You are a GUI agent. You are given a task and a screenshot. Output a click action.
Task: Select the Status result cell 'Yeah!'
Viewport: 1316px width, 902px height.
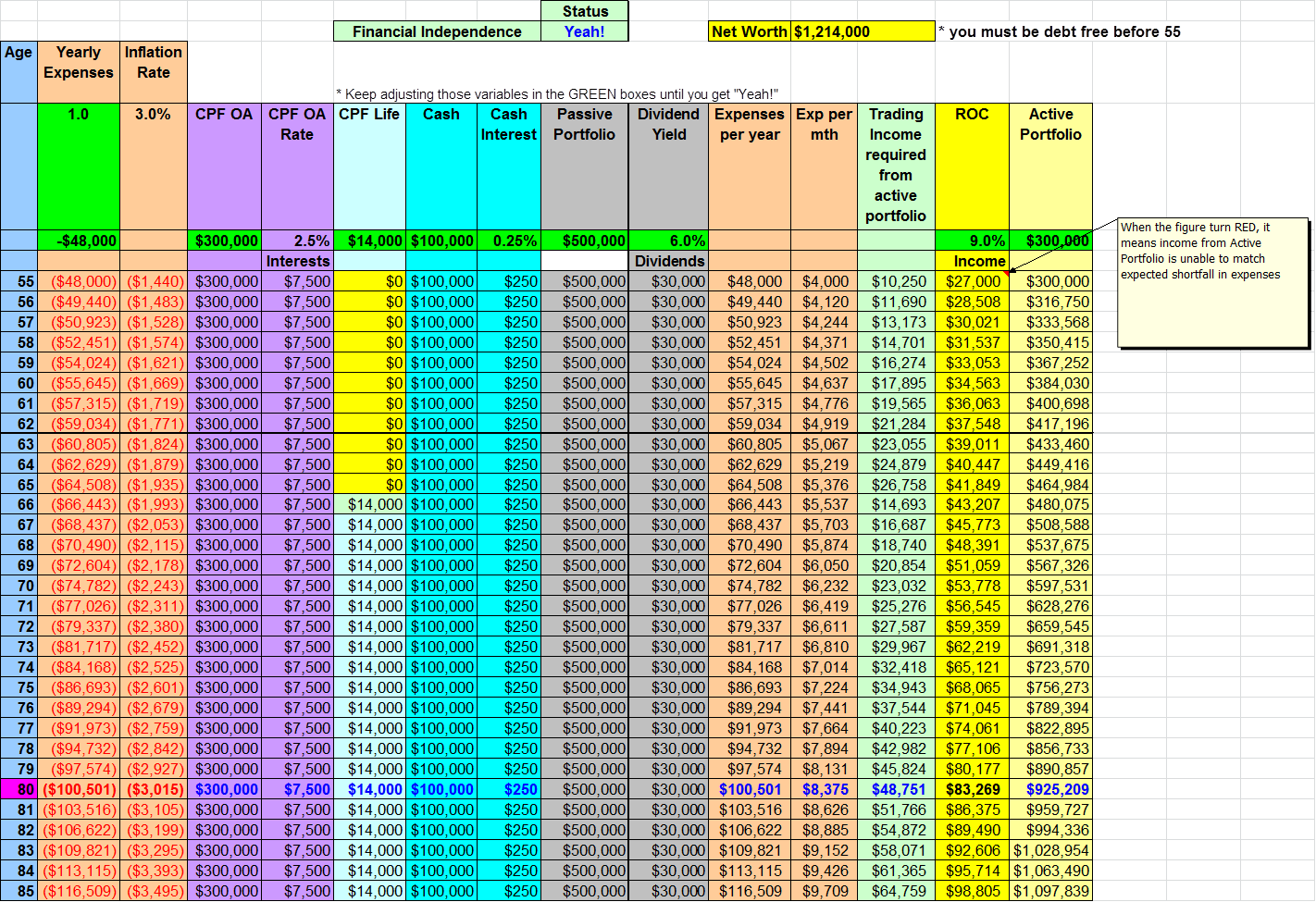click(585, 31)
